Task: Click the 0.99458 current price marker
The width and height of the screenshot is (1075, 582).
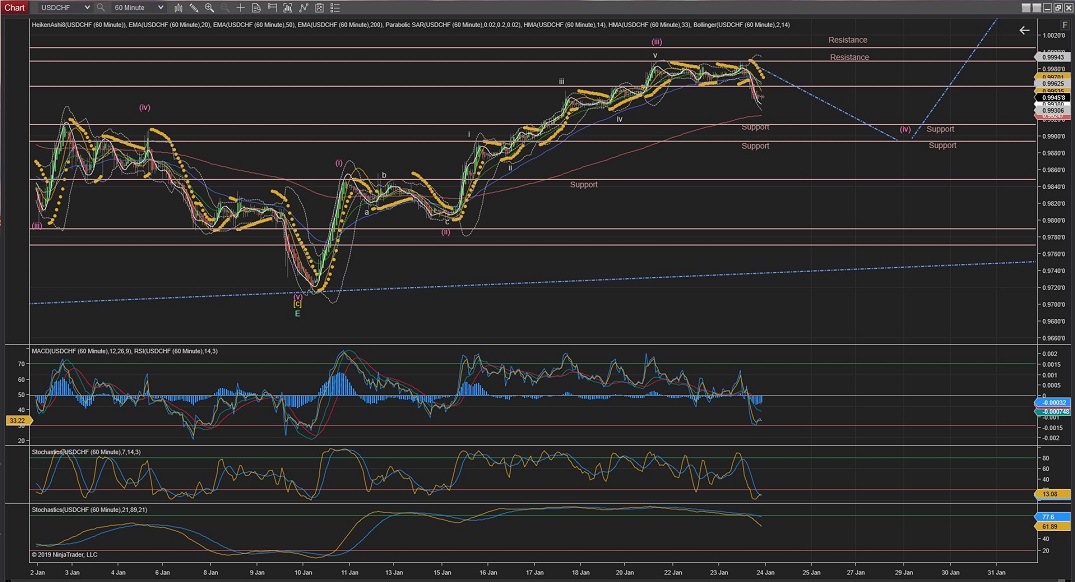Action: coord(1052,97)
